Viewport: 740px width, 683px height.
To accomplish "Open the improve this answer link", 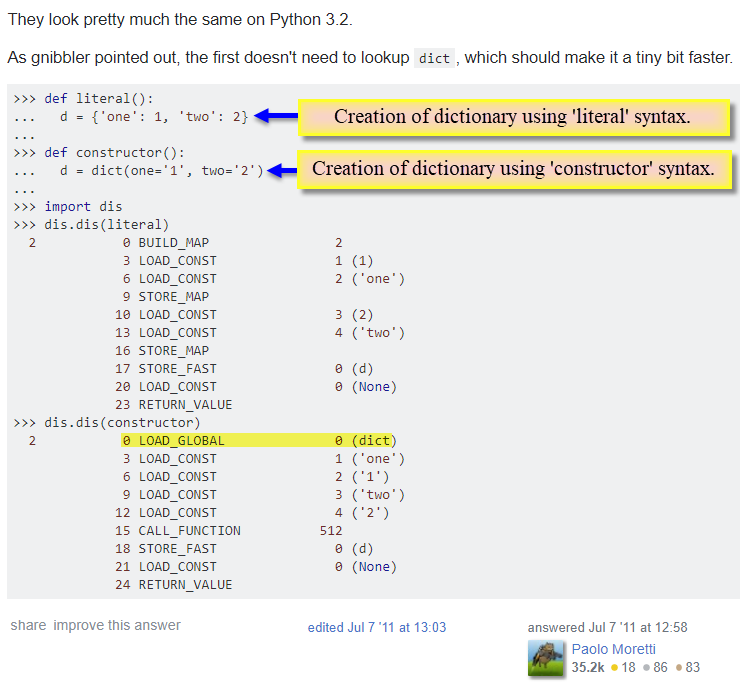I will pos(117,626).
